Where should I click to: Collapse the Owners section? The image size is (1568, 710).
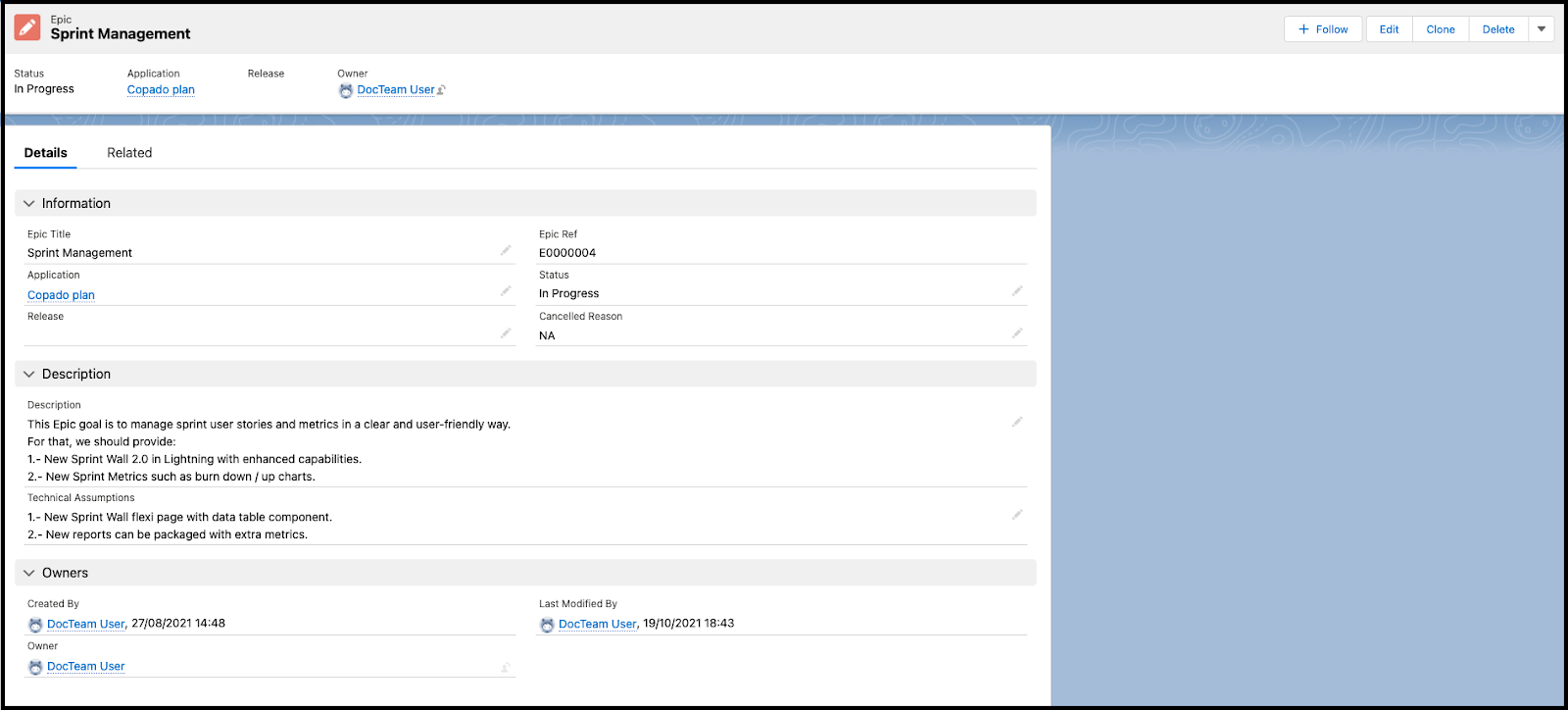pyautogui.click(x=29, y=574)
